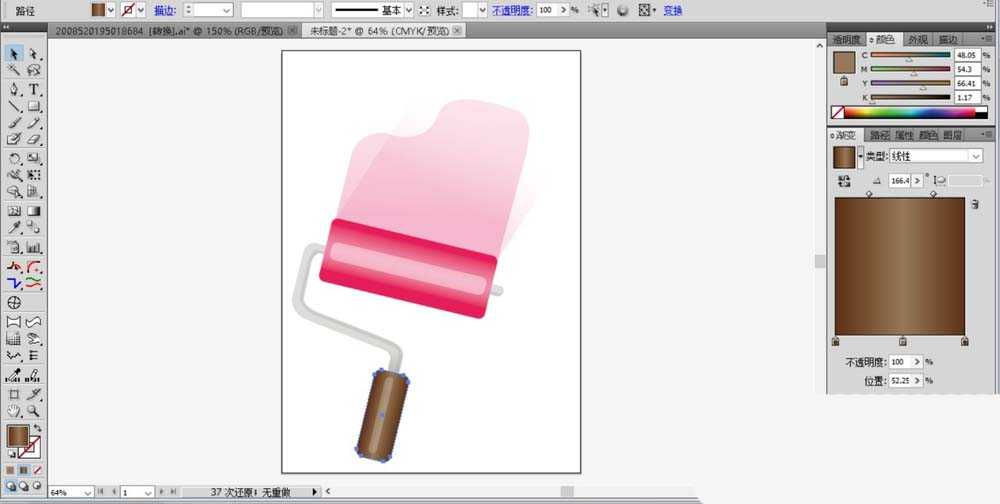
Task: Pick the Hand tool
Action: [14, 410]
